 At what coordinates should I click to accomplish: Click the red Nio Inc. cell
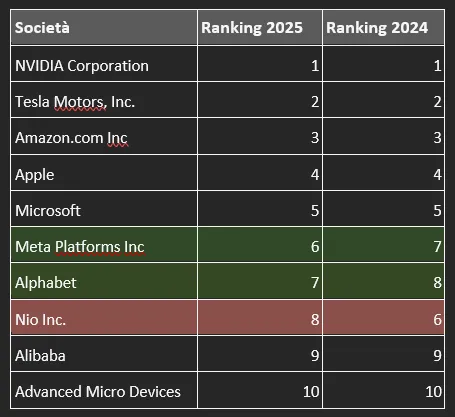tap(104, 318)
